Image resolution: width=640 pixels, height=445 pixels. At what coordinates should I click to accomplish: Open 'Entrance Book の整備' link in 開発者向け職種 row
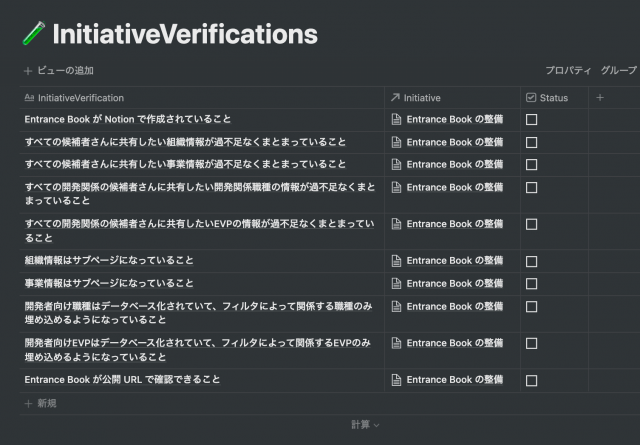[x=455, y=306]
